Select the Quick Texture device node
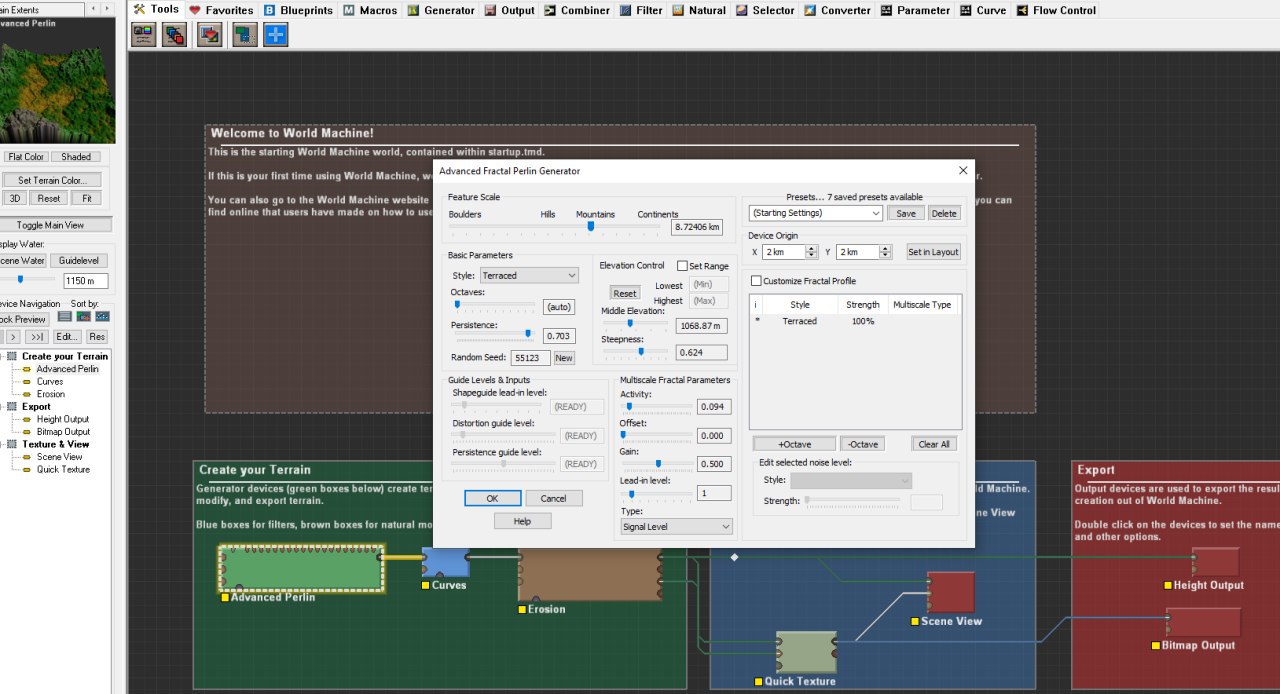Image resolution: width=1280 pixels, height=694 pixels. [806, 652]
